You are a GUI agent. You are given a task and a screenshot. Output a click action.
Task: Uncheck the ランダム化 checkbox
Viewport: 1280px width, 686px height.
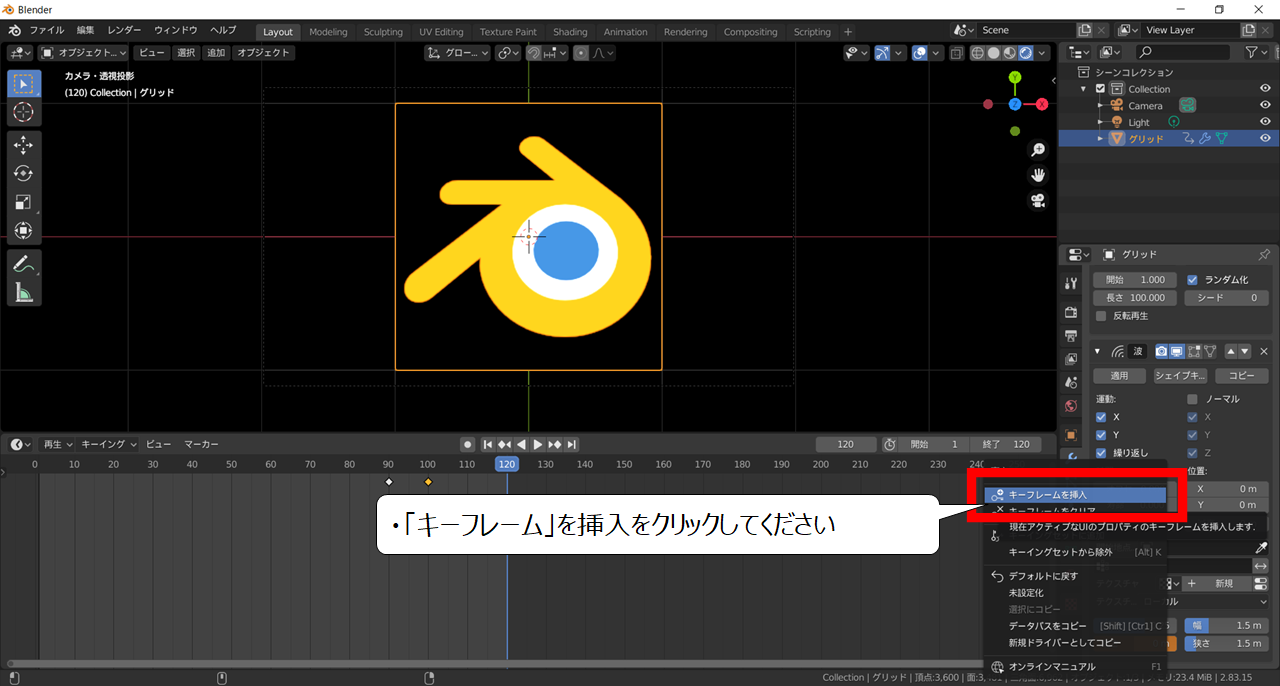(1192, 280)
